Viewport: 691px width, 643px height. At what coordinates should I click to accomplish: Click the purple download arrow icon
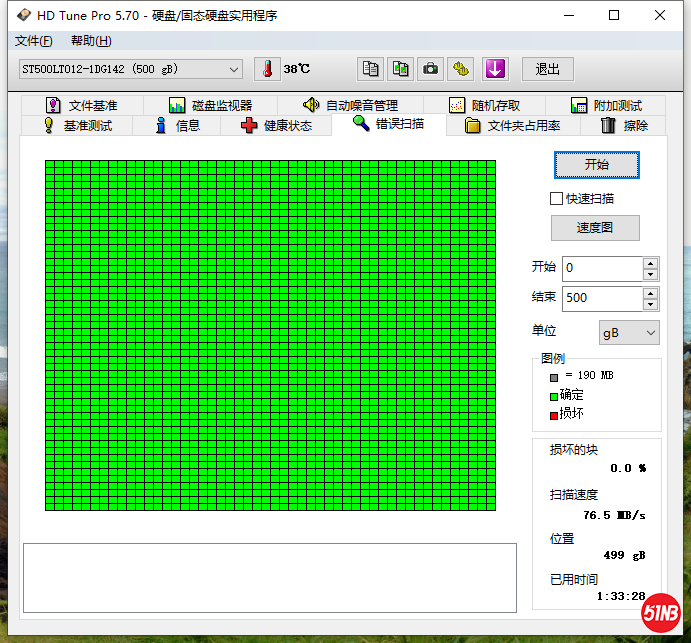click(496, 69)
